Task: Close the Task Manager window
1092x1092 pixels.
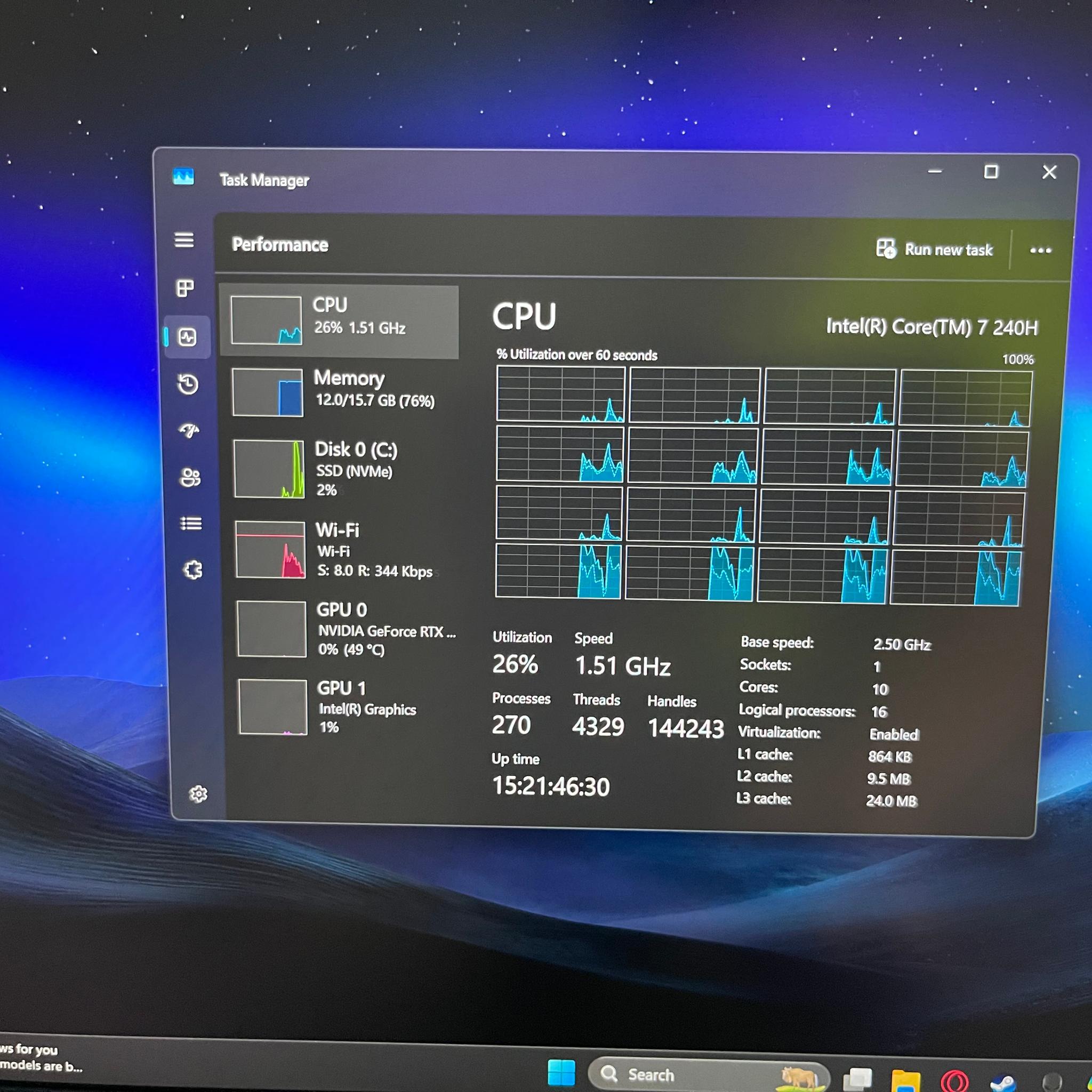Action: [1049, 172]
